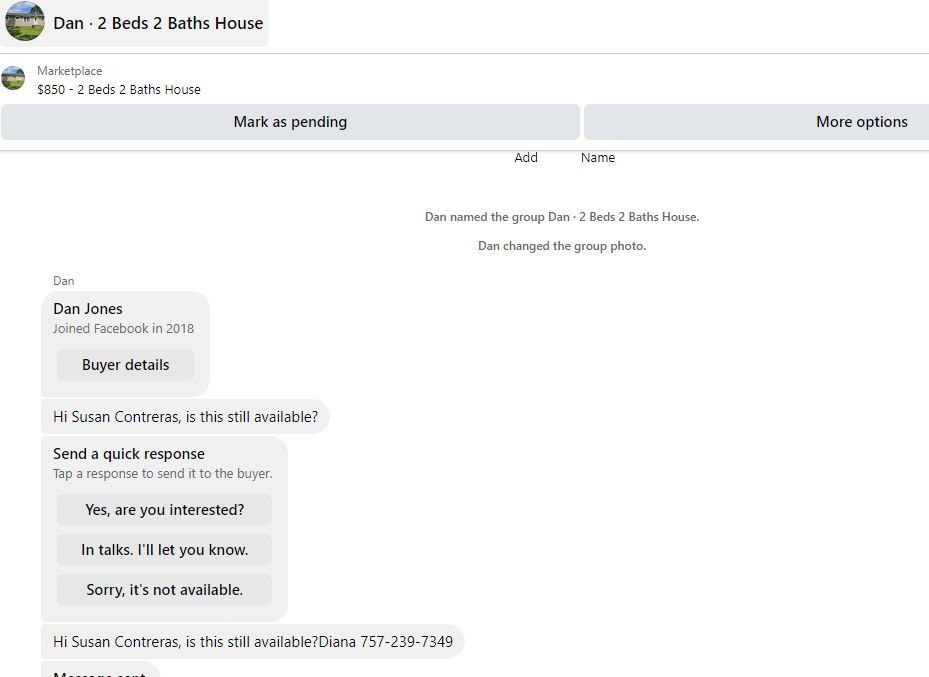Click the Send a quick response card heading

[x=129, y=454]
